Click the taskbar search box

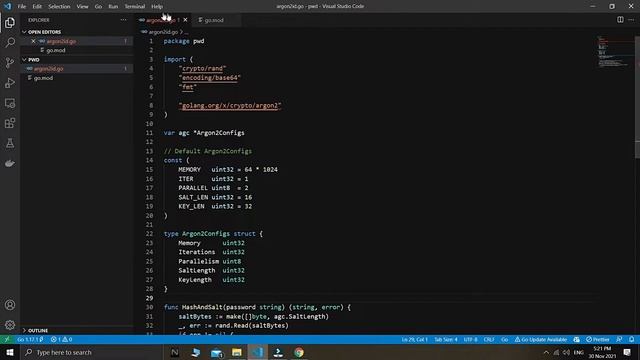point(91,352)
